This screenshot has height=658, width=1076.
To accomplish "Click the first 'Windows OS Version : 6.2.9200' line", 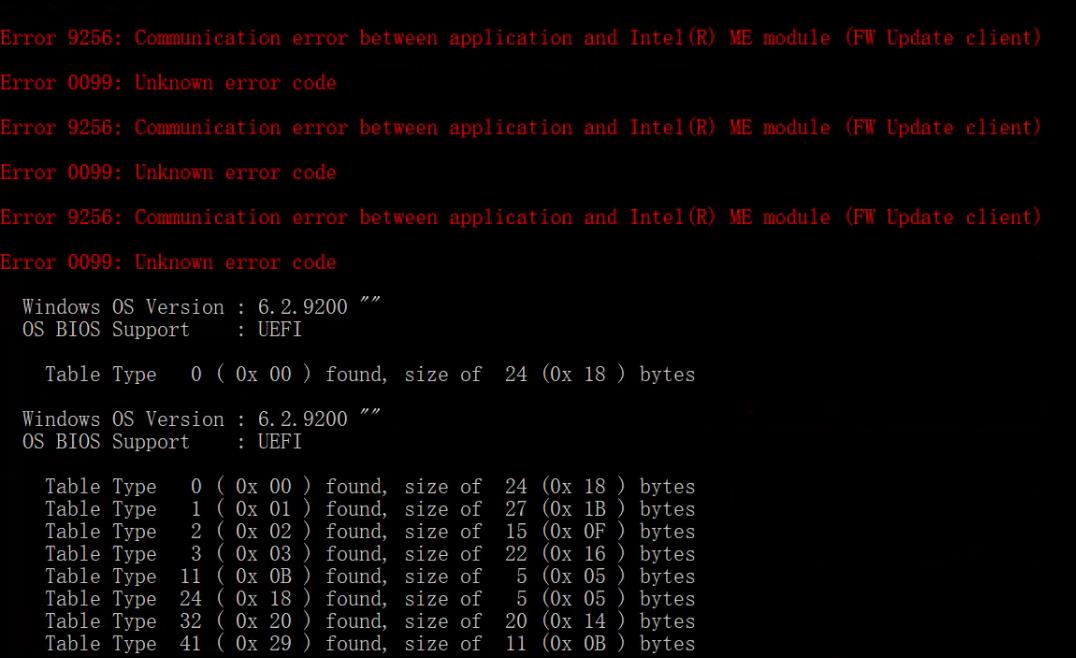I will pyautogui.click(x=201, y=307).
